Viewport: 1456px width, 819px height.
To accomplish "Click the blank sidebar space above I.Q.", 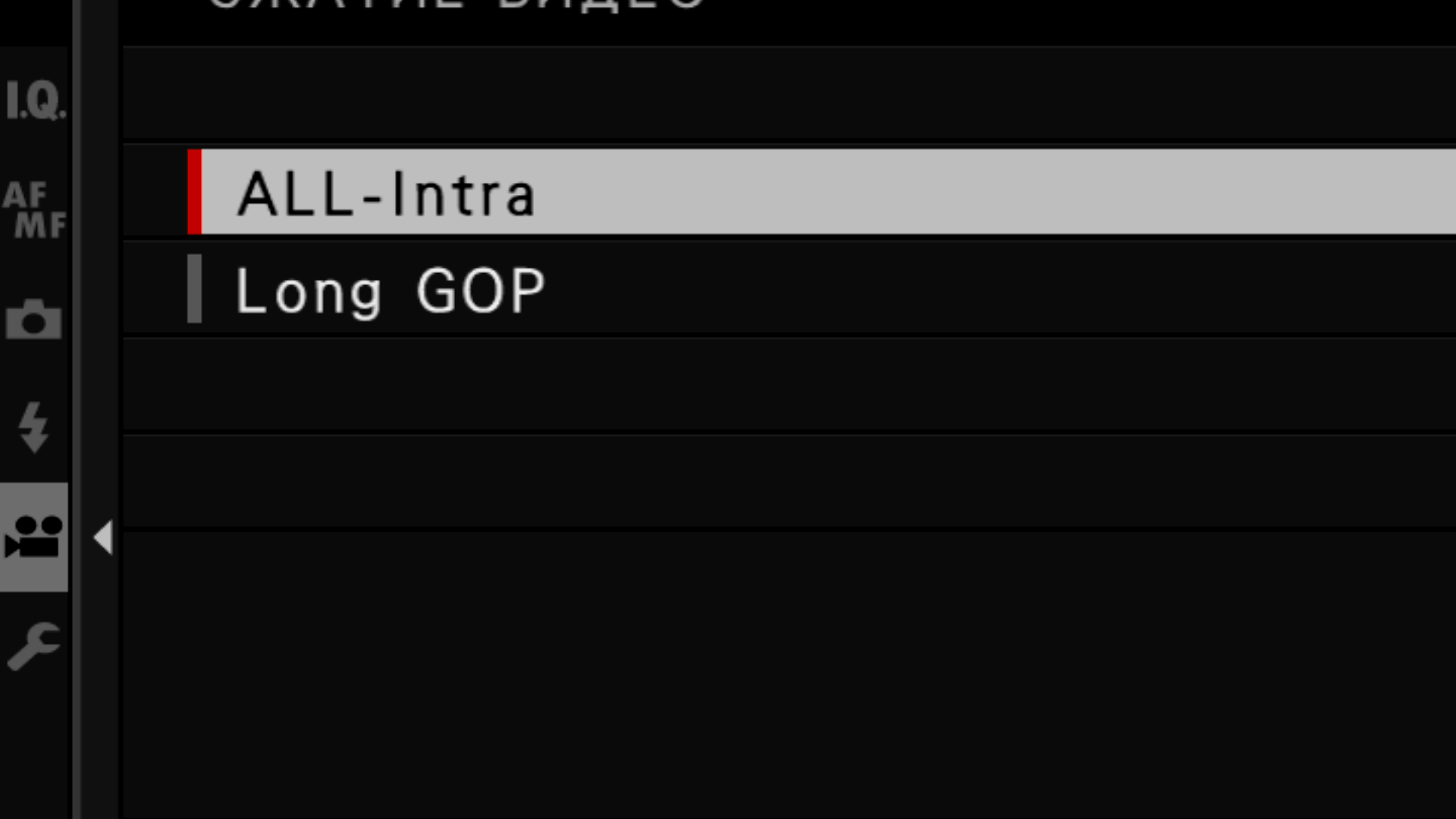I will click(x=33, y=23).
